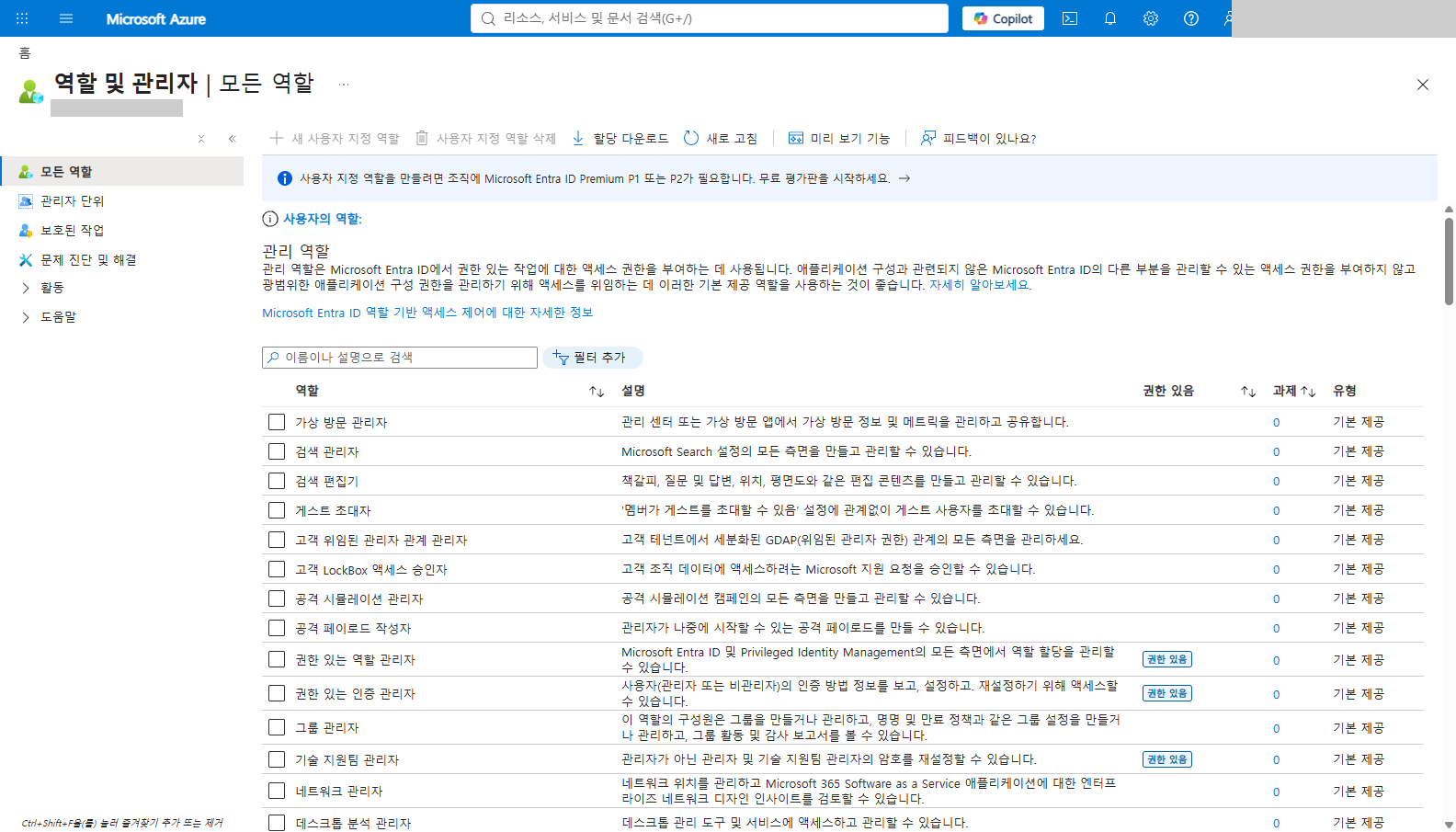Open the apps grid launcher icon
1456x832 pixels.
point(22,18)
